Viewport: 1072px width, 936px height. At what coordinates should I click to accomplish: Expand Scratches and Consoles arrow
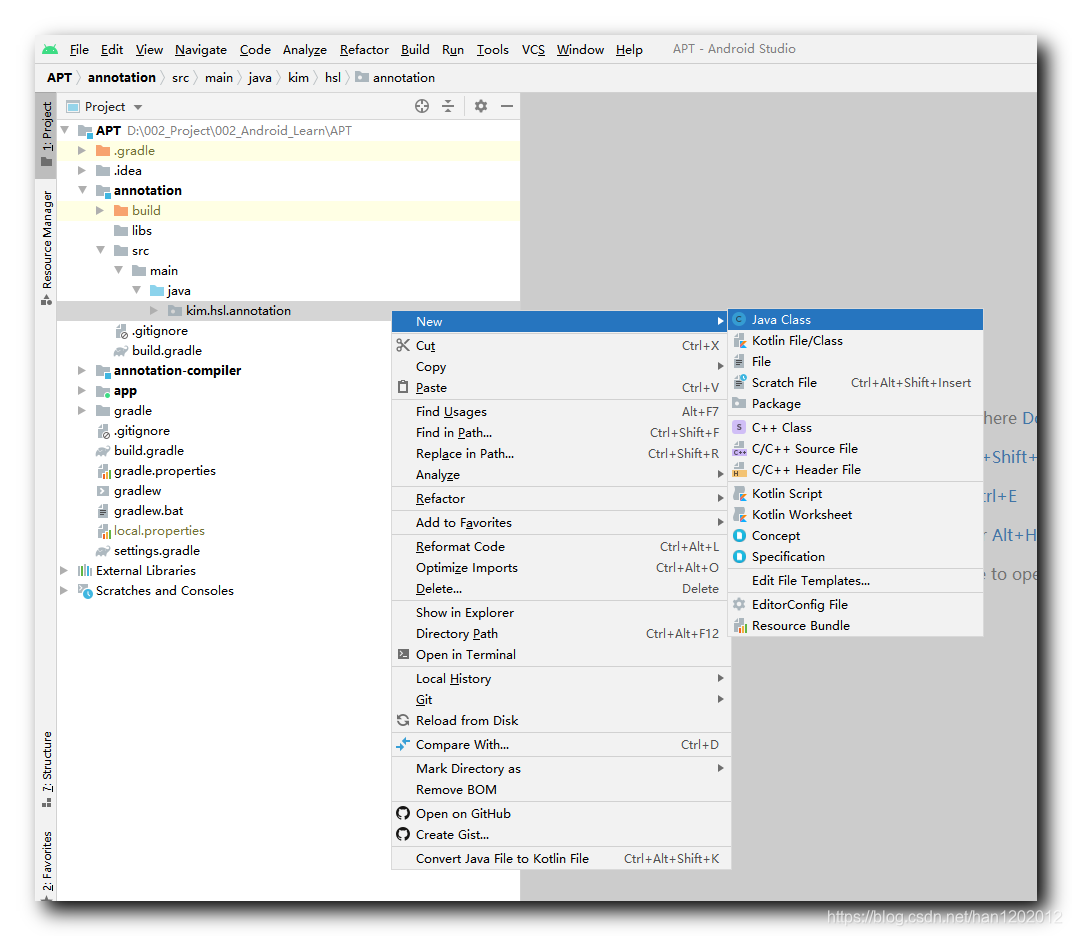(x=64, y=590)
